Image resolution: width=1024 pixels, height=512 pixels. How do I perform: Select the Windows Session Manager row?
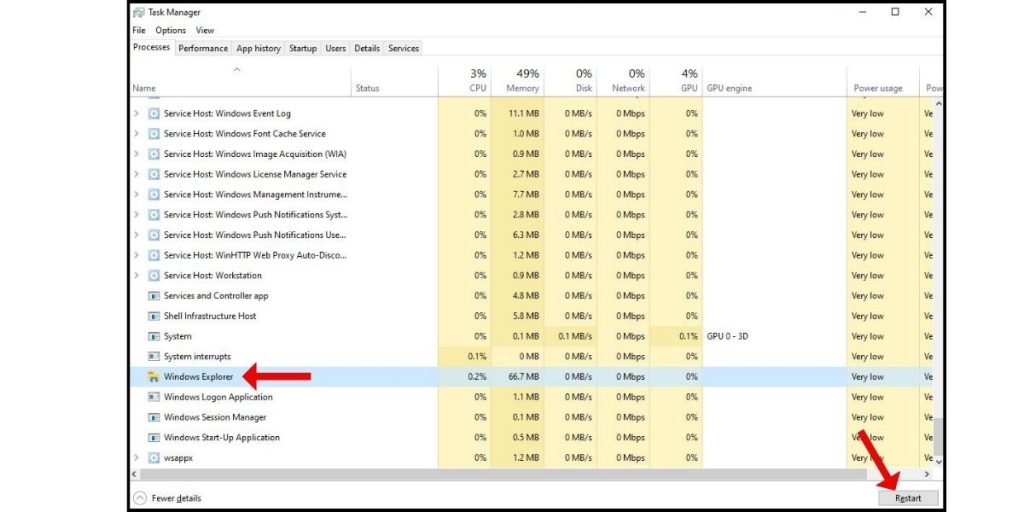click(x=532, y=417)
